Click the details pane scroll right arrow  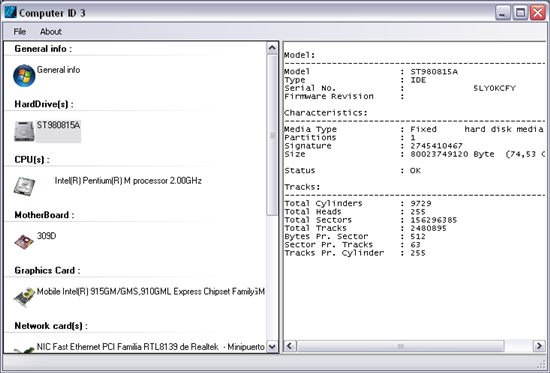[x=539, y=346]
